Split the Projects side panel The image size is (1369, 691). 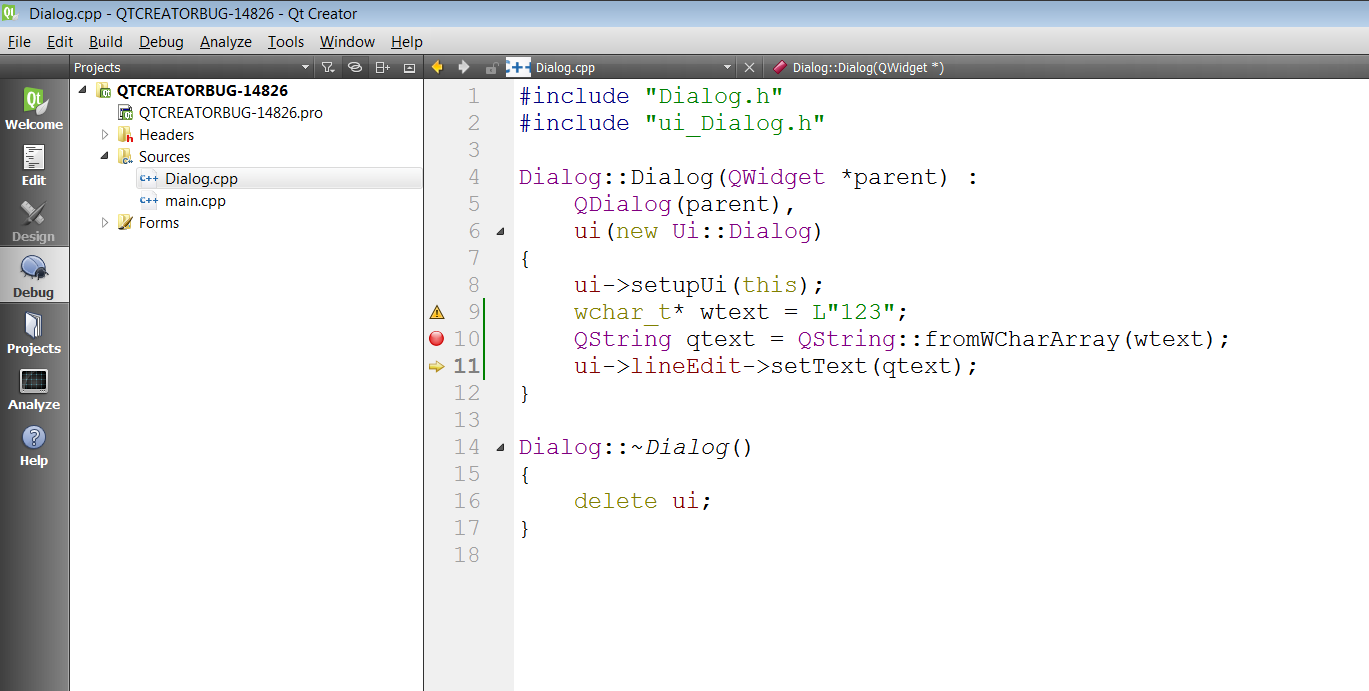382,68
